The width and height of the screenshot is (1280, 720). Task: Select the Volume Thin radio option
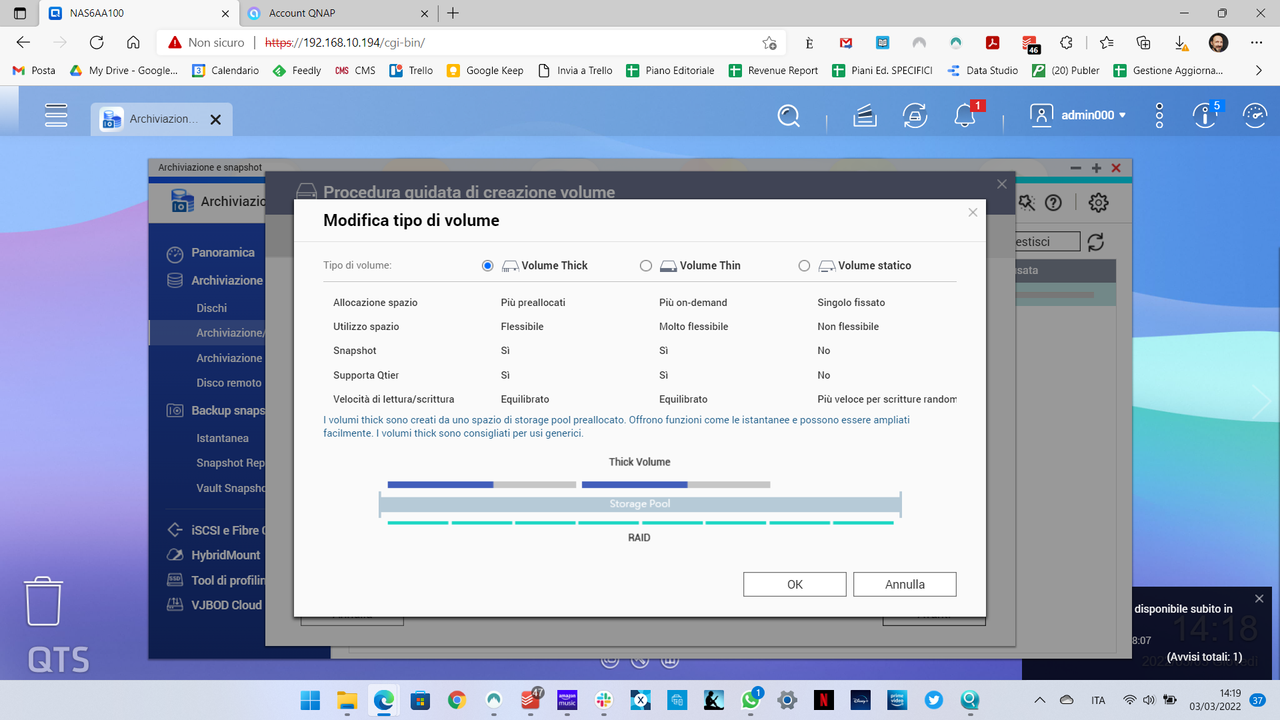(646, 266)
